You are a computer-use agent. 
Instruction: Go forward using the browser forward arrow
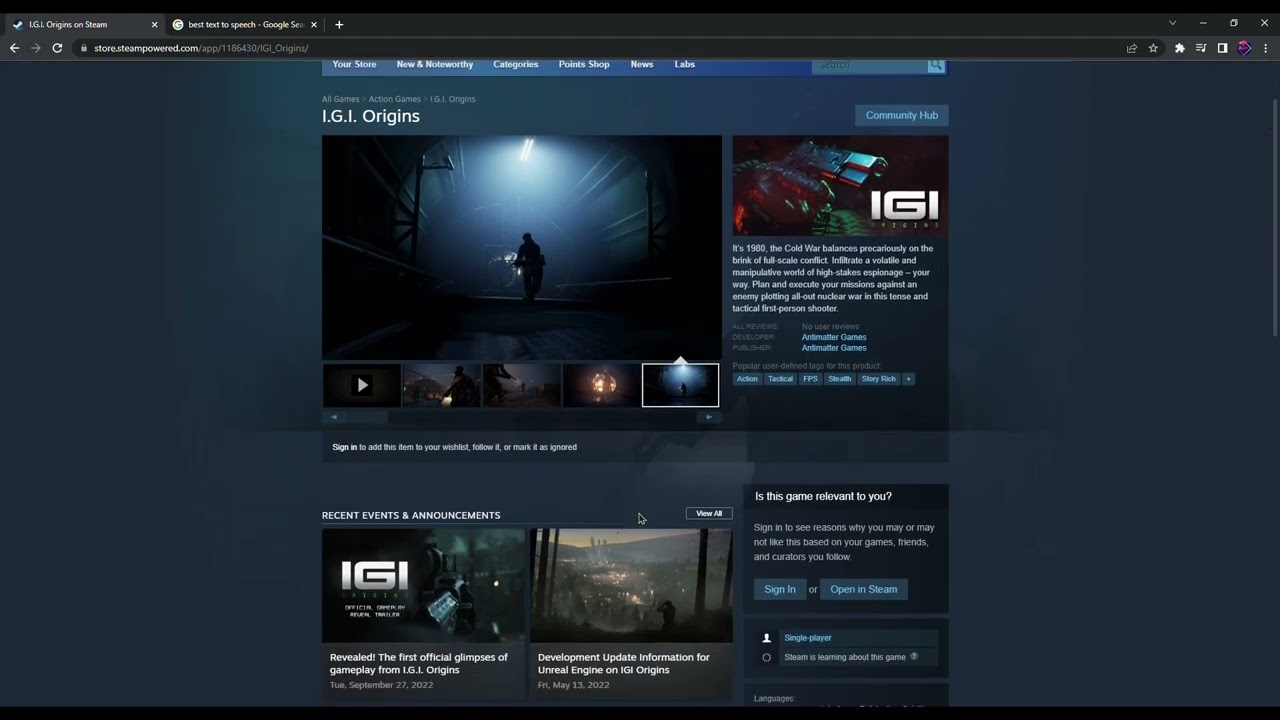coord(36,48)
